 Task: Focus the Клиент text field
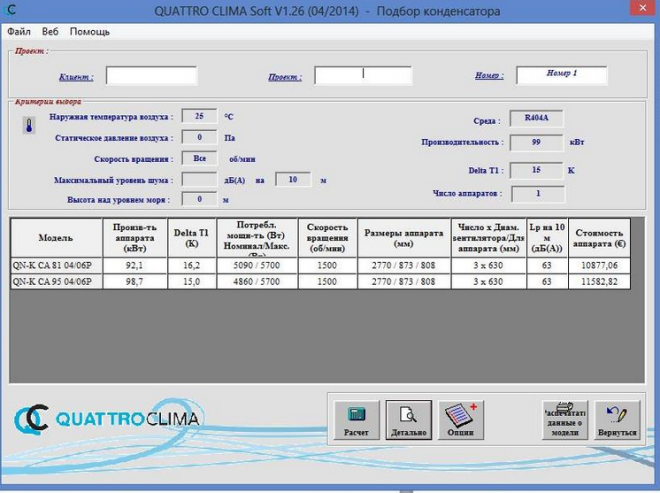tap(151, 76)
